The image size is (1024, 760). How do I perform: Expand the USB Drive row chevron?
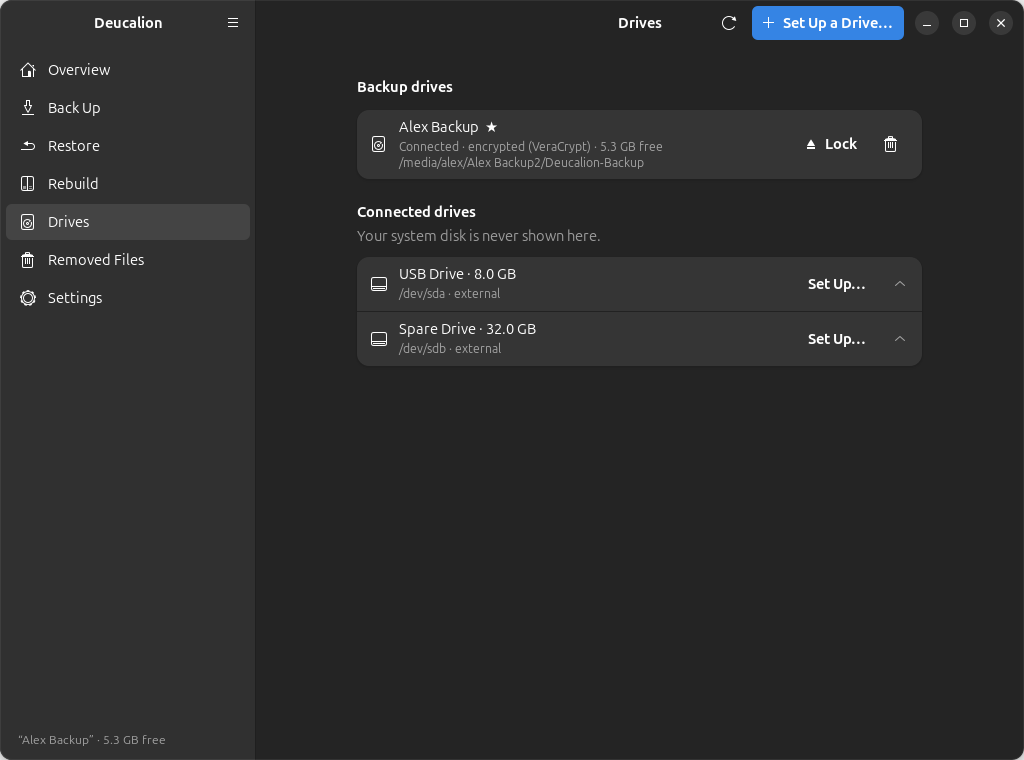900,284
